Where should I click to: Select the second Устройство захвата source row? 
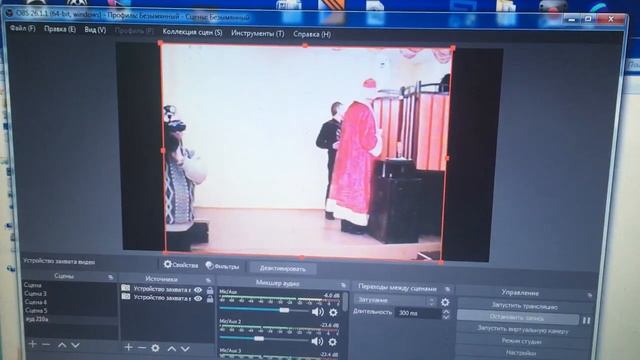click(168, 298)
